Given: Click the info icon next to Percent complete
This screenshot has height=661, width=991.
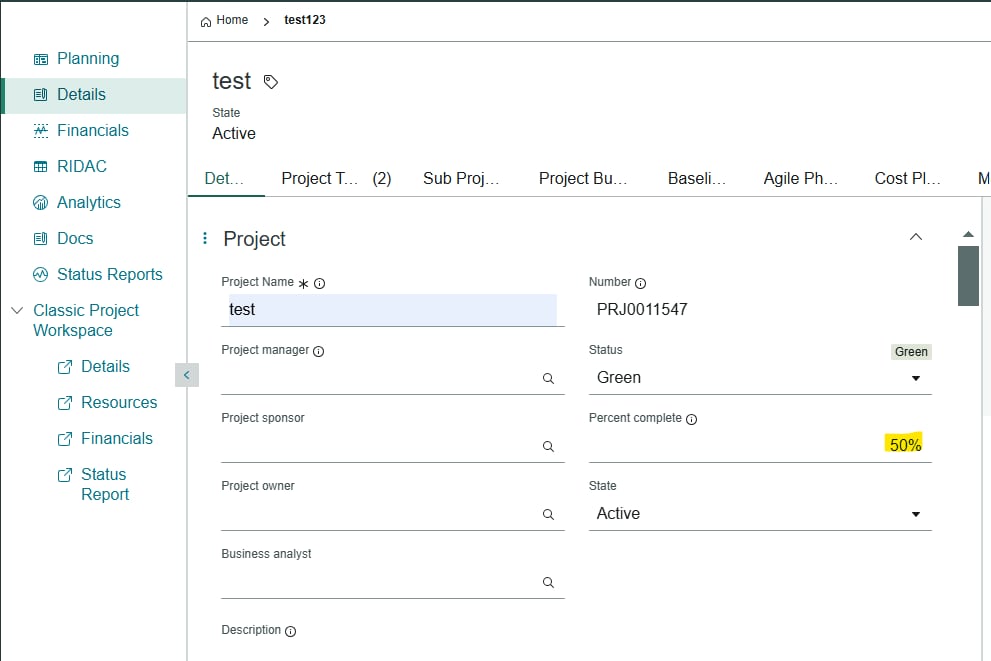Looking at the screenshot, I should 691,418.
